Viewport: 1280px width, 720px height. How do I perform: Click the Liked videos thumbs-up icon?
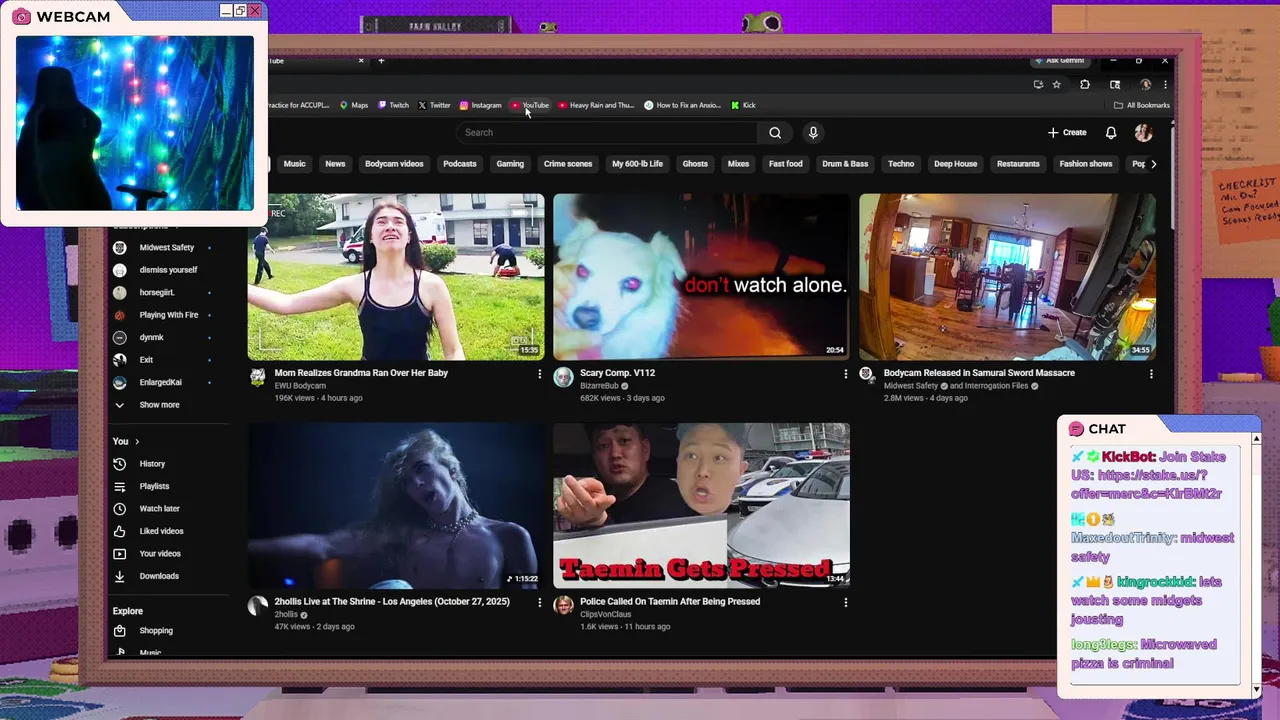120,531
